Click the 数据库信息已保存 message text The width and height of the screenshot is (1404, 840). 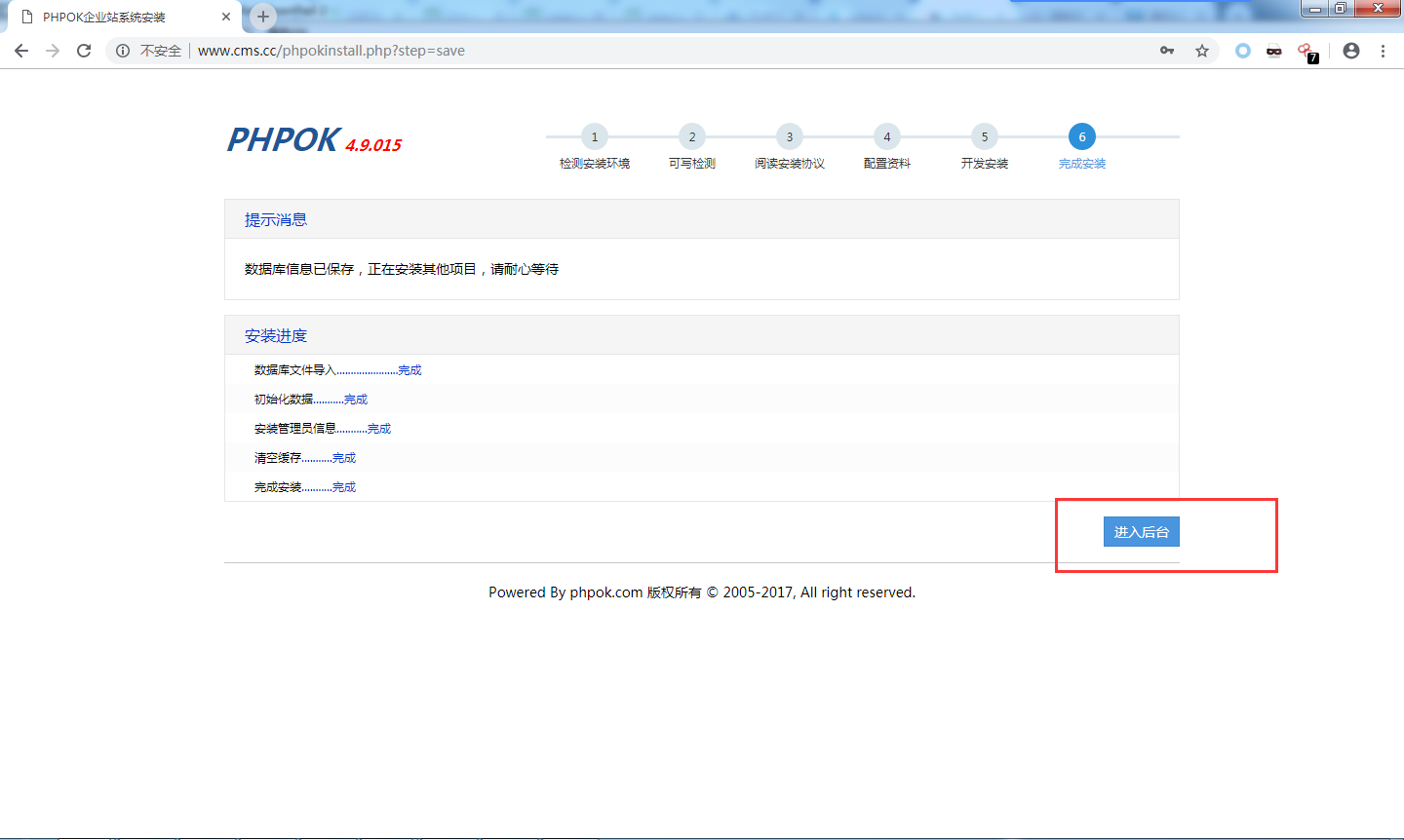tap(402, 269)
